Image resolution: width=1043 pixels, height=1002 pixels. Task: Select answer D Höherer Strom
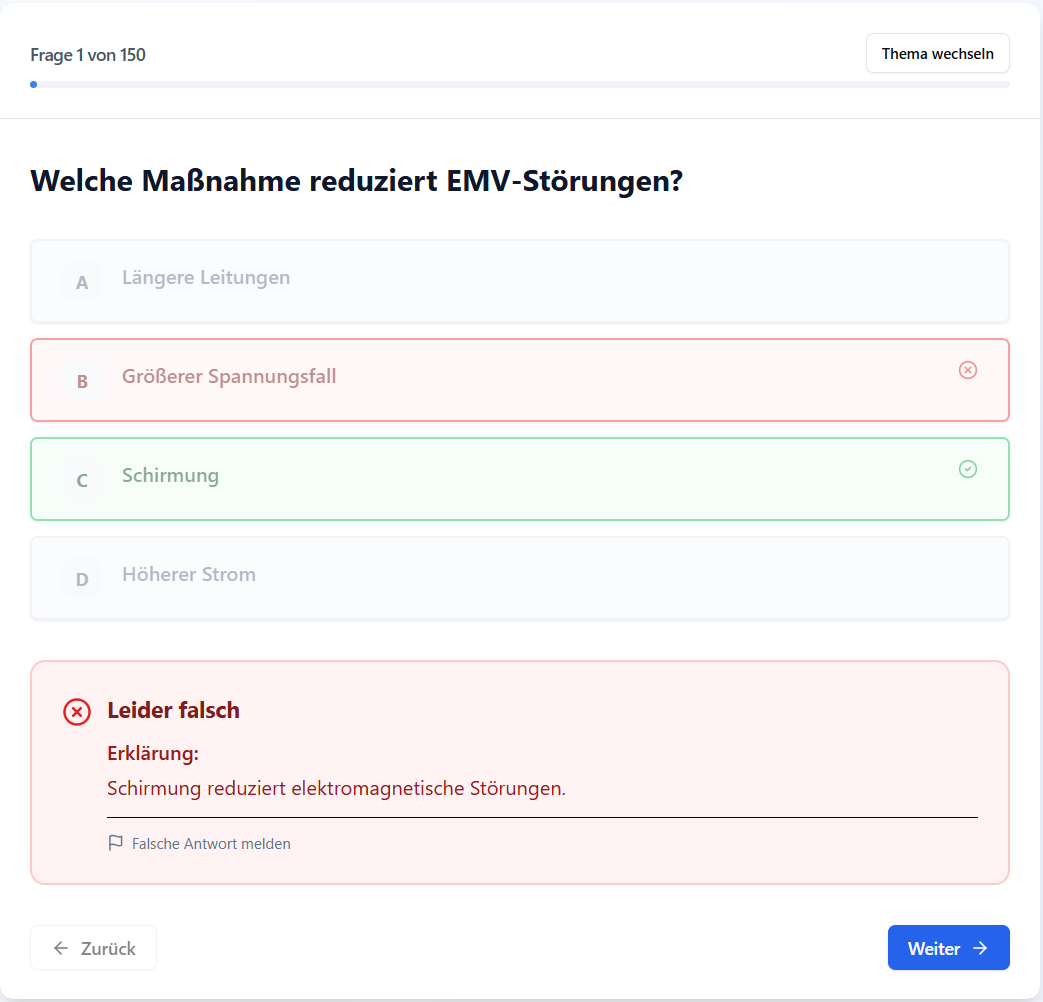tap(520, 578)
